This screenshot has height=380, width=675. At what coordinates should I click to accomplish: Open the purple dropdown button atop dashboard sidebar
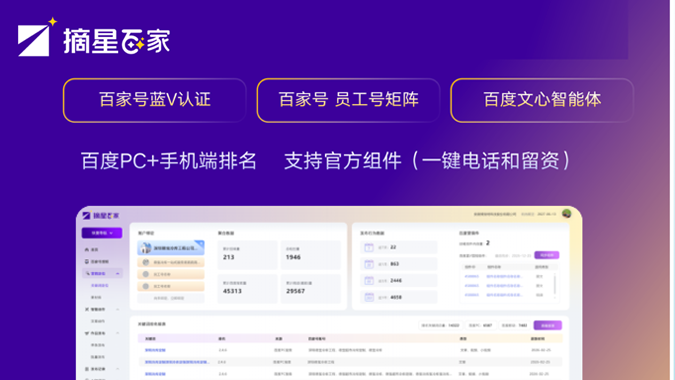(x=102, y=233)
